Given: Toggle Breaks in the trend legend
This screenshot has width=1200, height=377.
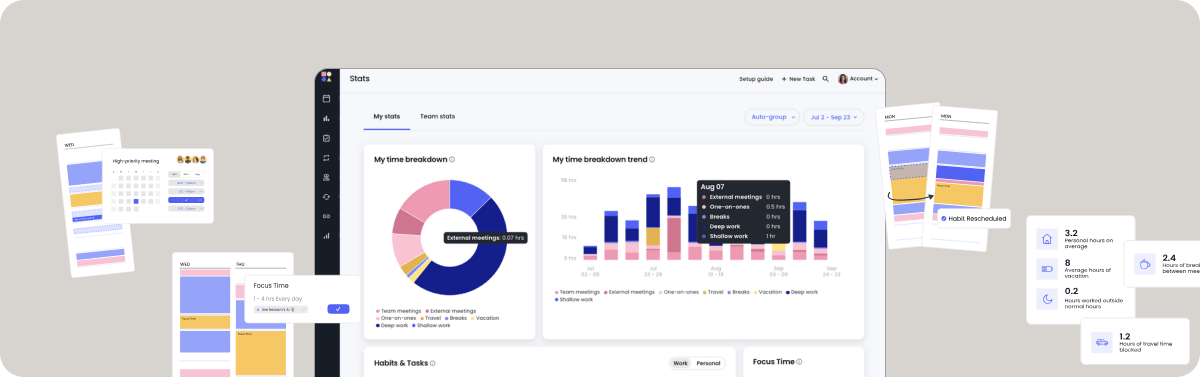Looking at the screenshot, I should coord(738,292).
